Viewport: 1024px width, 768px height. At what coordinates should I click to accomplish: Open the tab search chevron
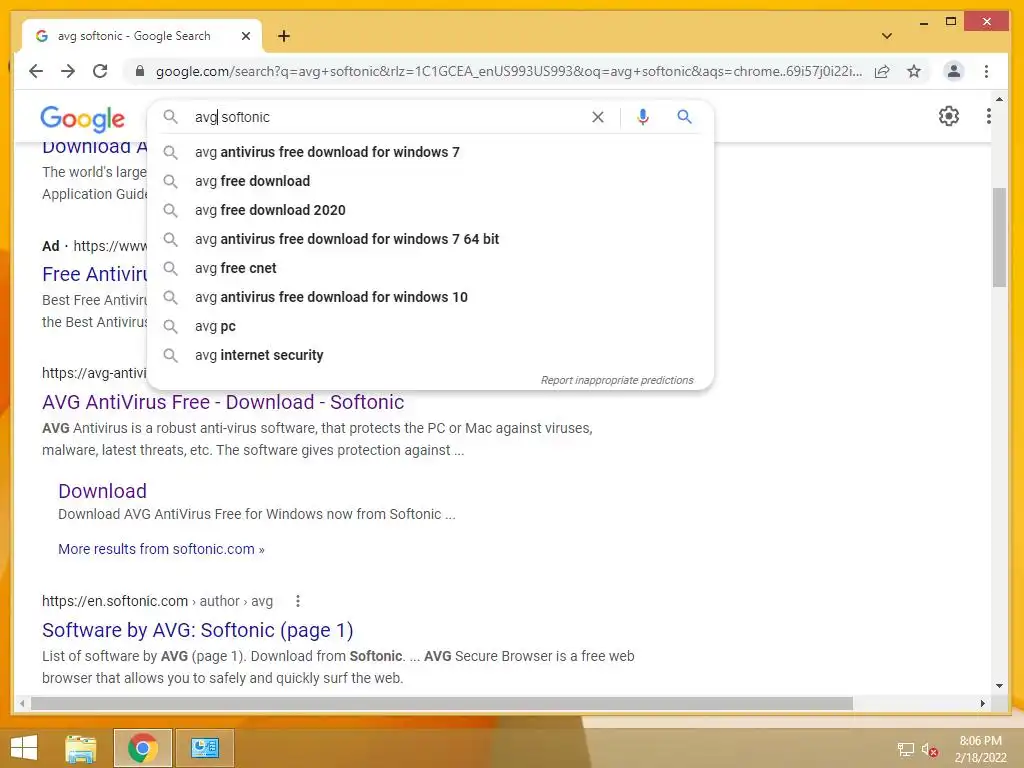886,36
